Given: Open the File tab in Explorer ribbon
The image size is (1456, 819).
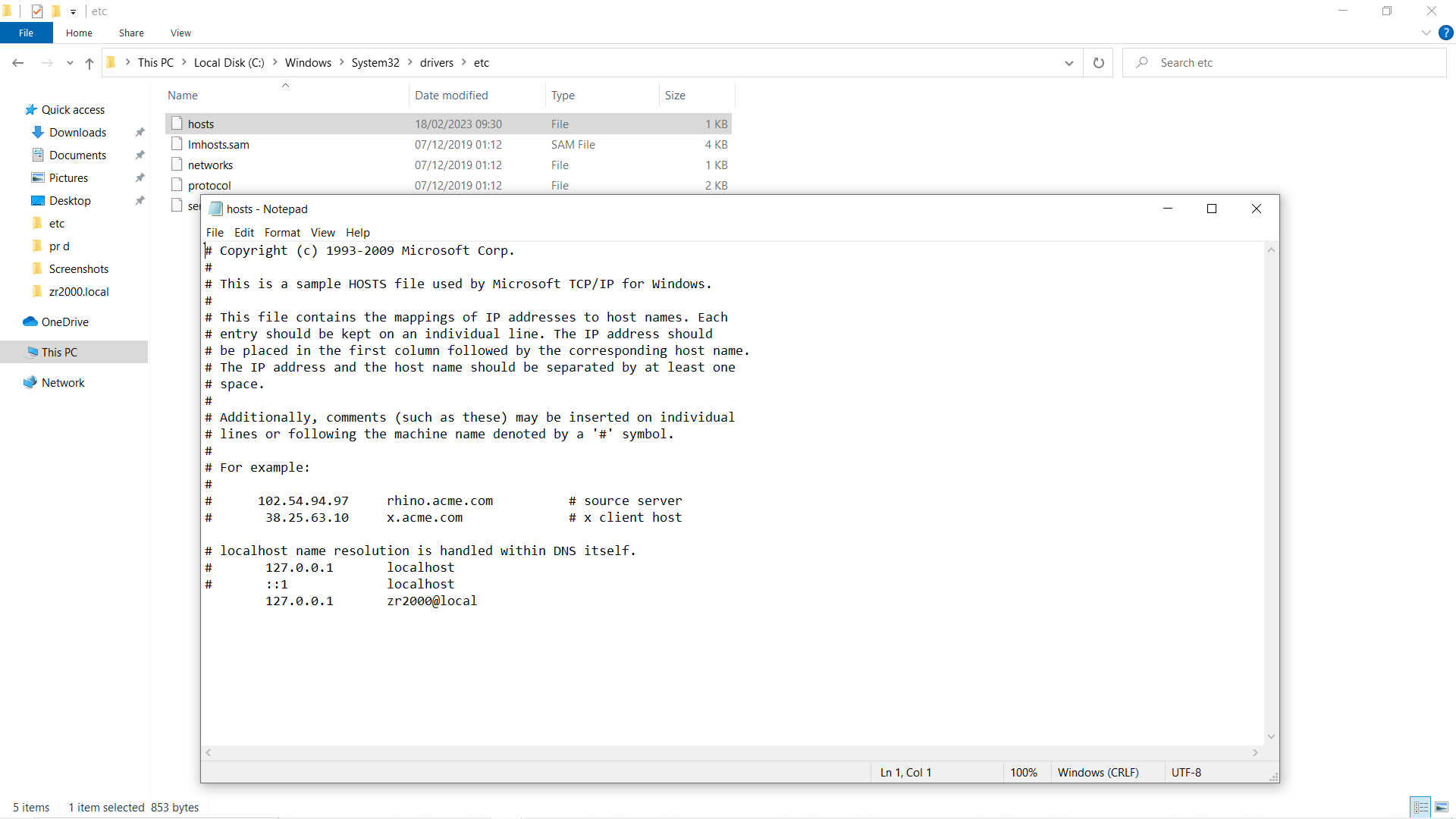Looking at the screenshot, I should (x=27, y=33).
